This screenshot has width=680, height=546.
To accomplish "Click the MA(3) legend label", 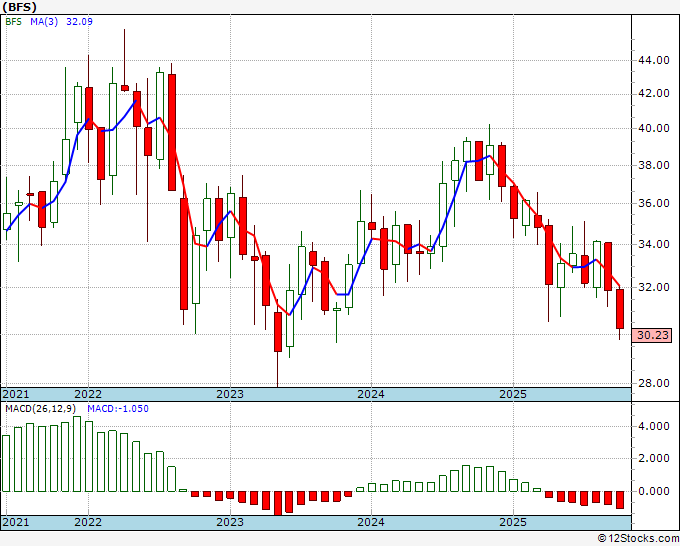I will coord(44,22).
